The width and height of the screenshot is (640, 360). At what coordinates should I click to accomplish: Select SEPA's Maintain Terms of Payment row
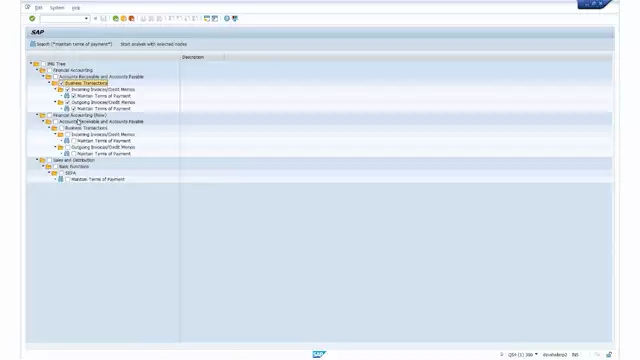click(98, 179)
